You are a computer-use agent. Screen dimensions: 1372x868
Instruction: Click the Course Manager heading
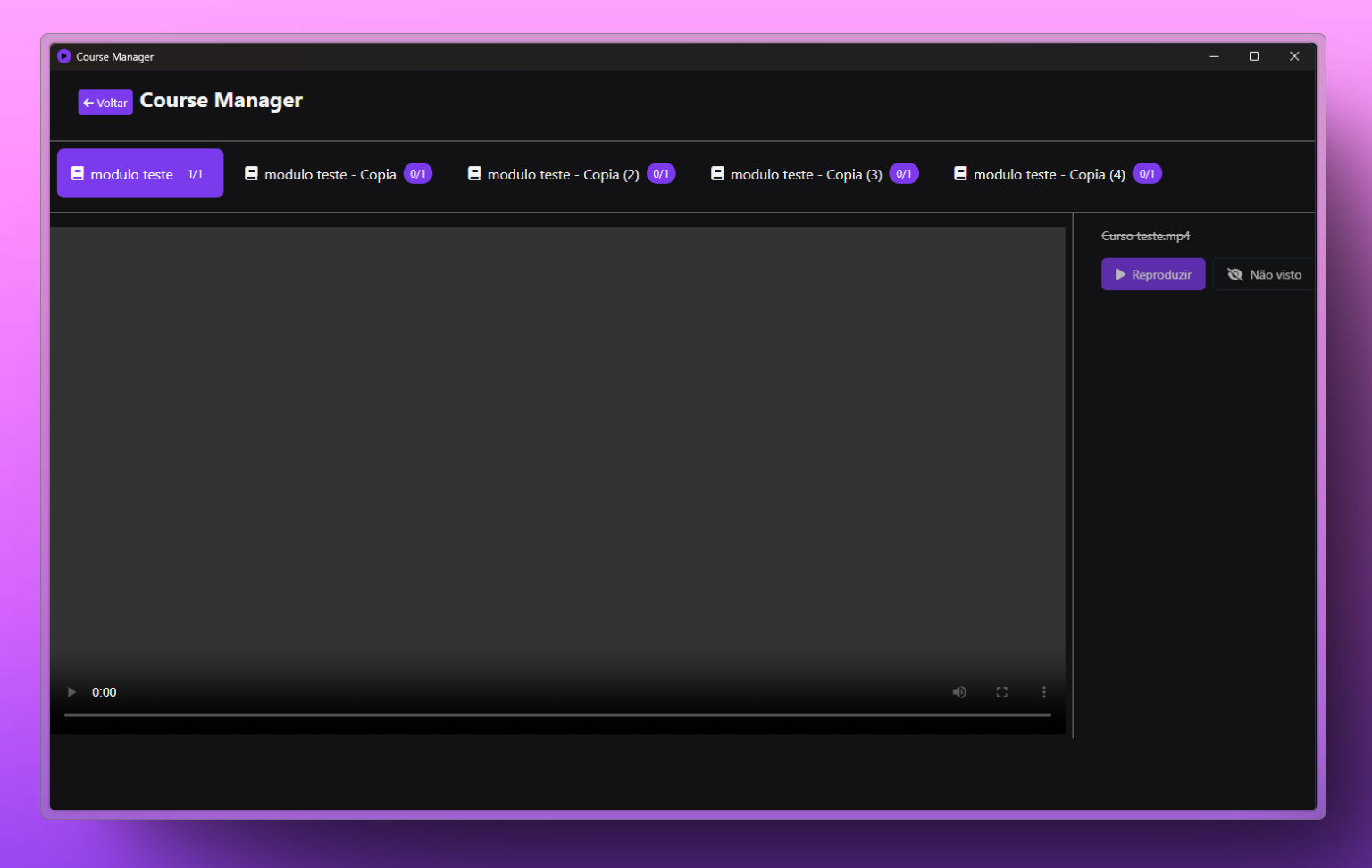pos(222,101)
